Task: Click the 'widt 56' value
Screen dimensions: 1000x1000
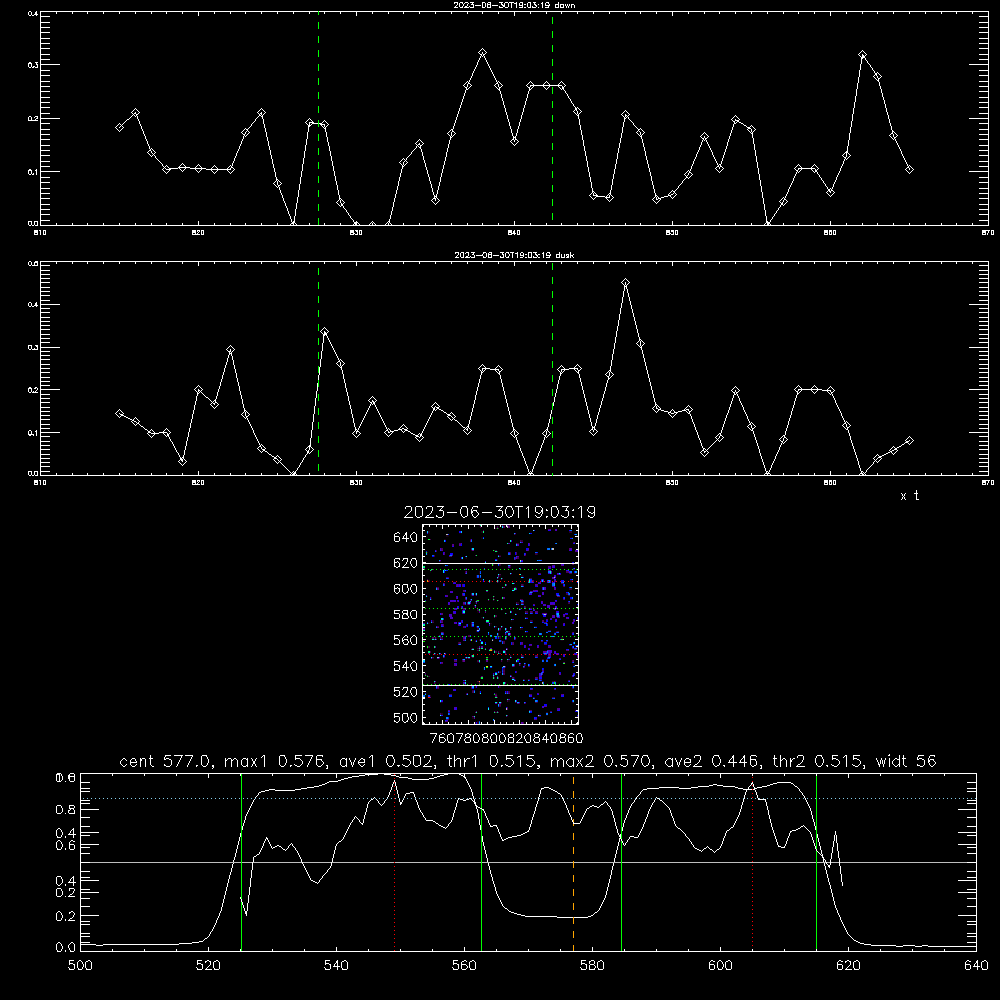Action: pyautogui.click(x=906, y=761)
